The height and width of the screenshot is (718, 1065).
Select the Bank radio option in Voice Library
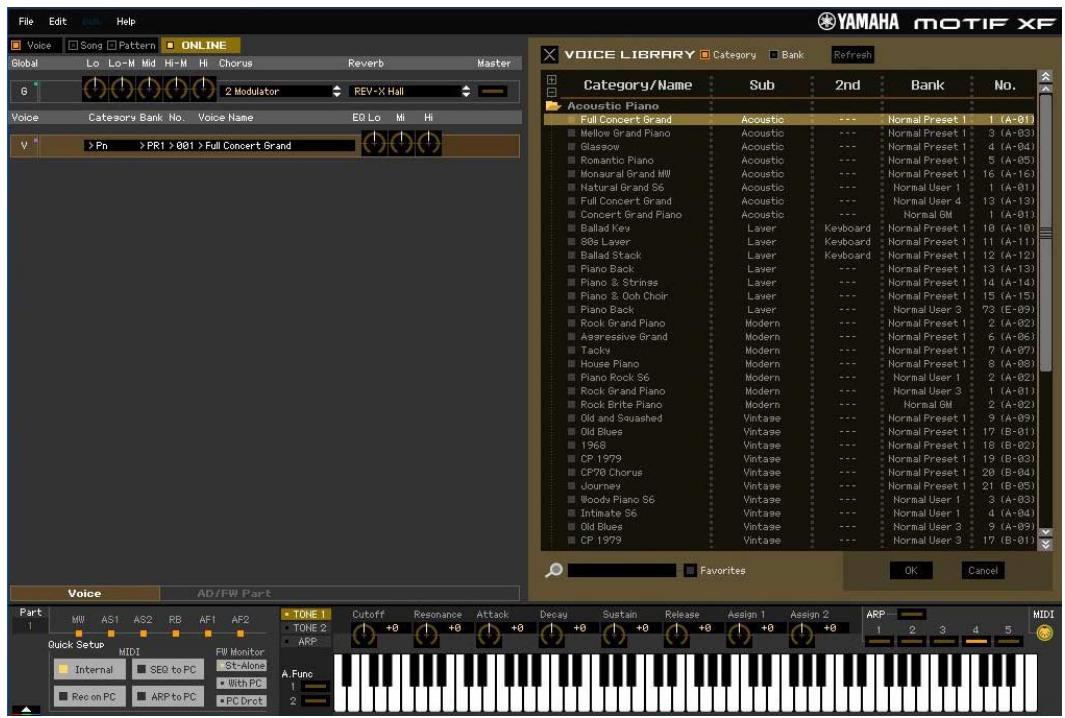click(x=774, y=54)
